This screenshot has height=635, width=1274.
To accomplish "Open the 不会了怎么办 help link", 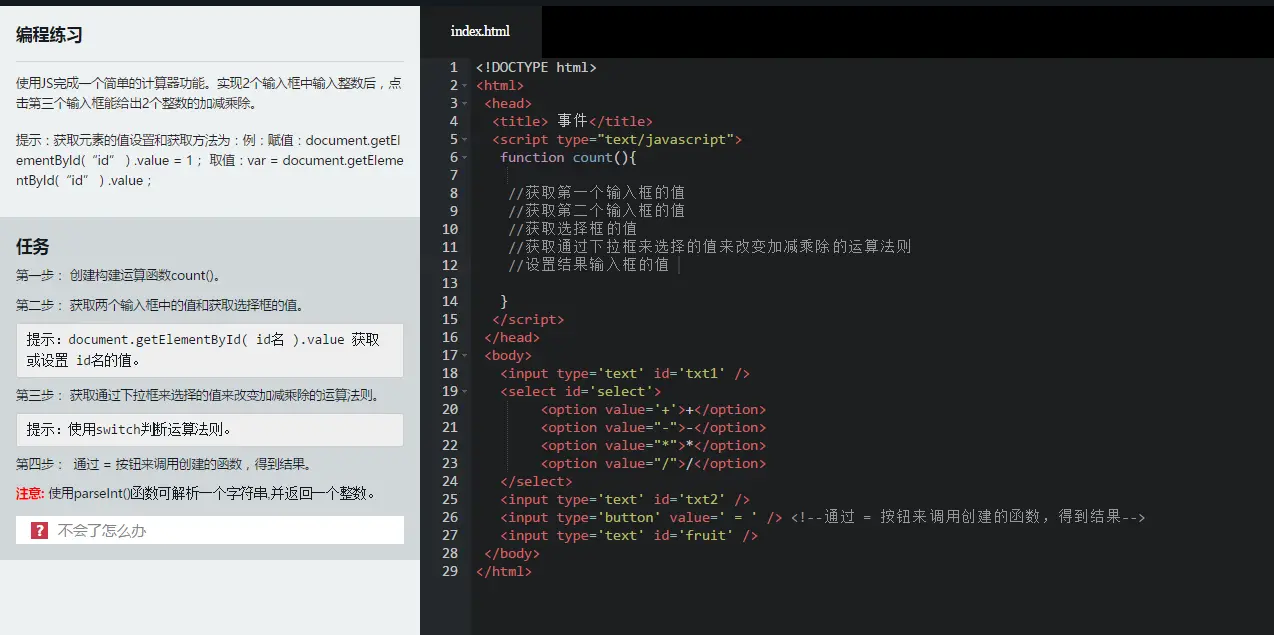I will (102, 531).
